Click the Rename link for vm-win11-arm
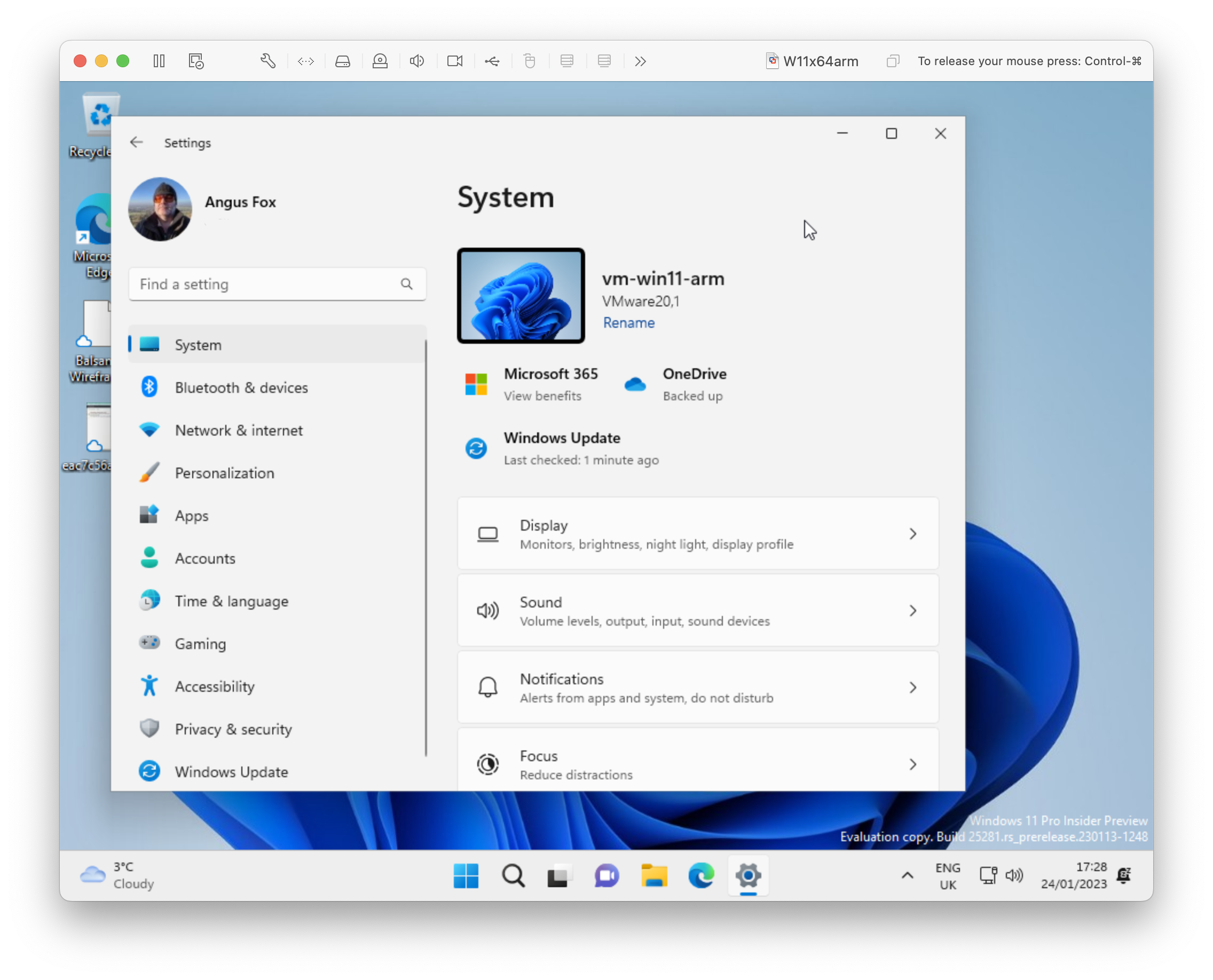 [x=628, y=322]
